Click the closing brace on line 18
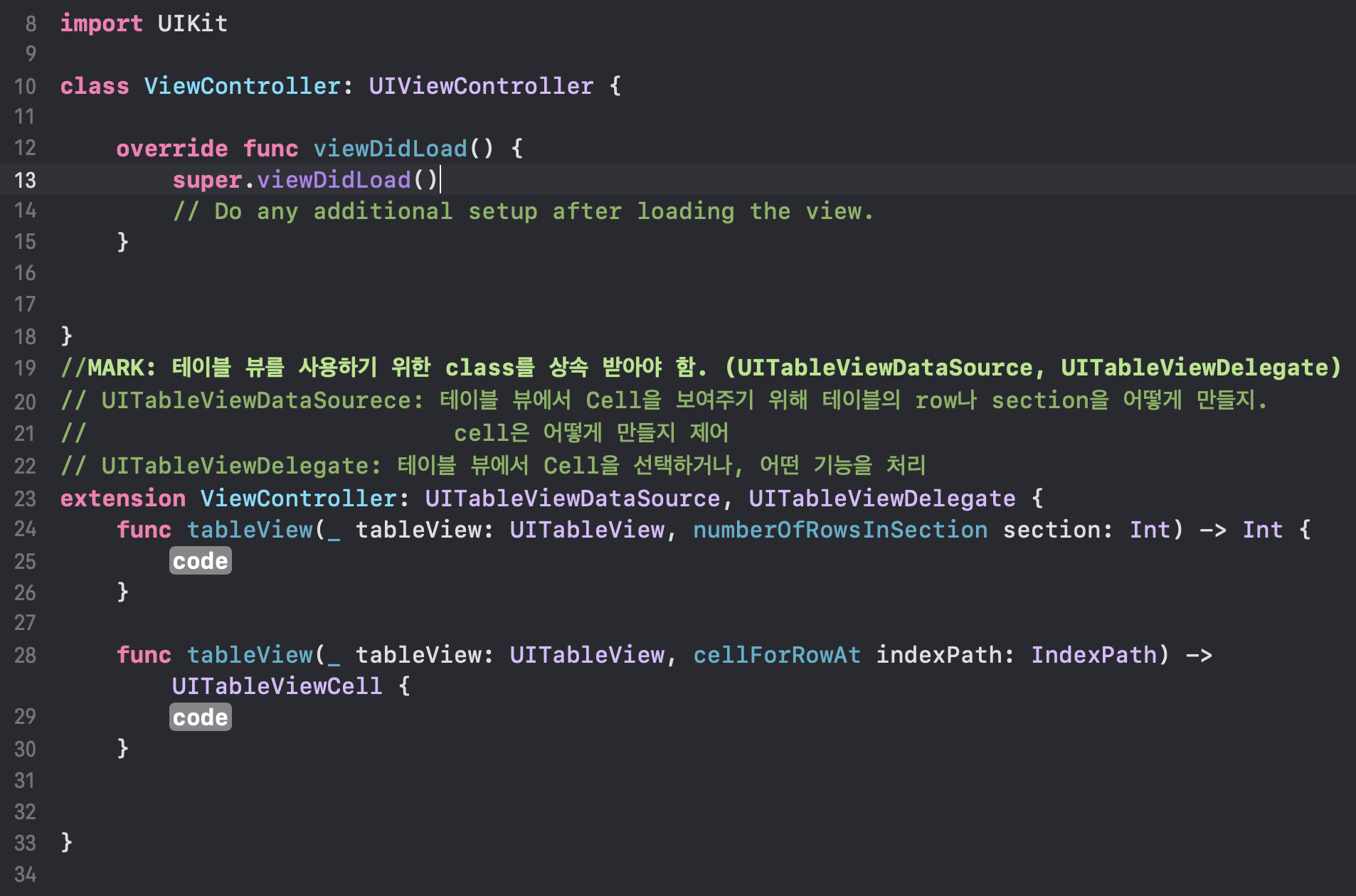The height and width of the screenshot is (896, 1356). 67,335
